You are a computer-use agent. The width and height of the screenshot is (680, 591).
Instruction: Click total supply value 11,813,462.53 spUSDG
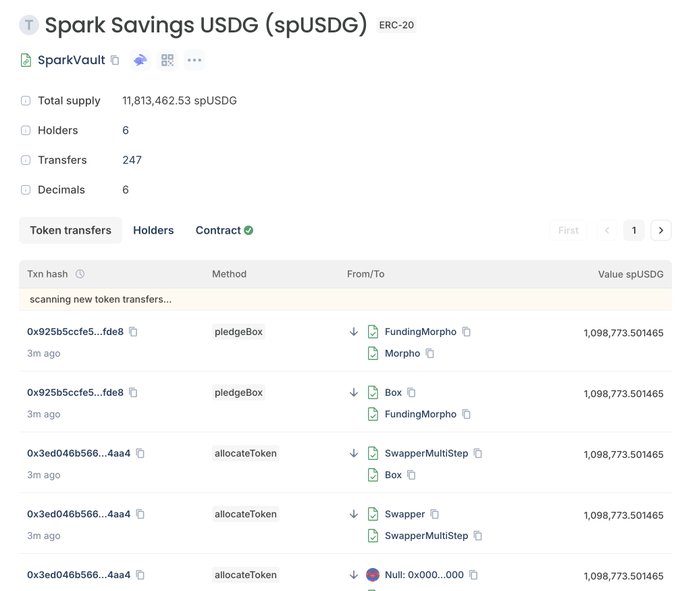(180, 101)
